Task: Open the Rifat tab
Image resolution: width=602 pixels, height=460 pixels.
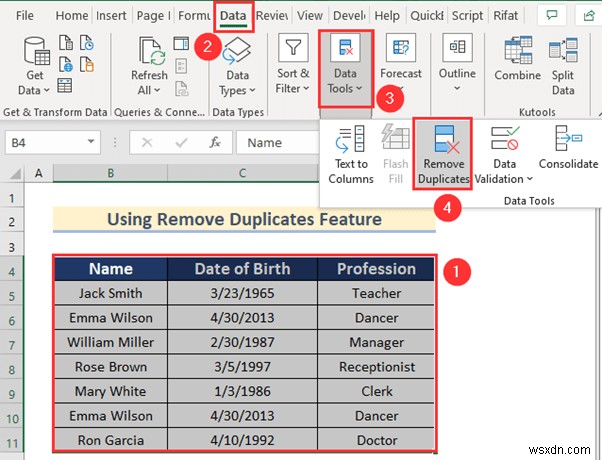Action: click(505, 16)
